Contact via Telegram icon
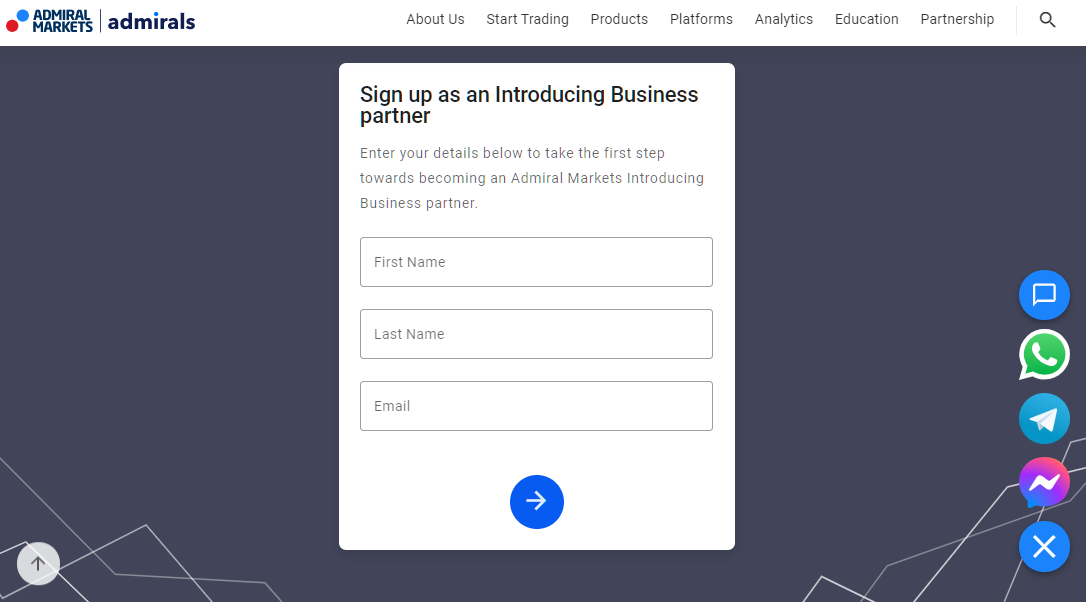This screenshot has width=1086, height=602. click(x=1044, y=418)
